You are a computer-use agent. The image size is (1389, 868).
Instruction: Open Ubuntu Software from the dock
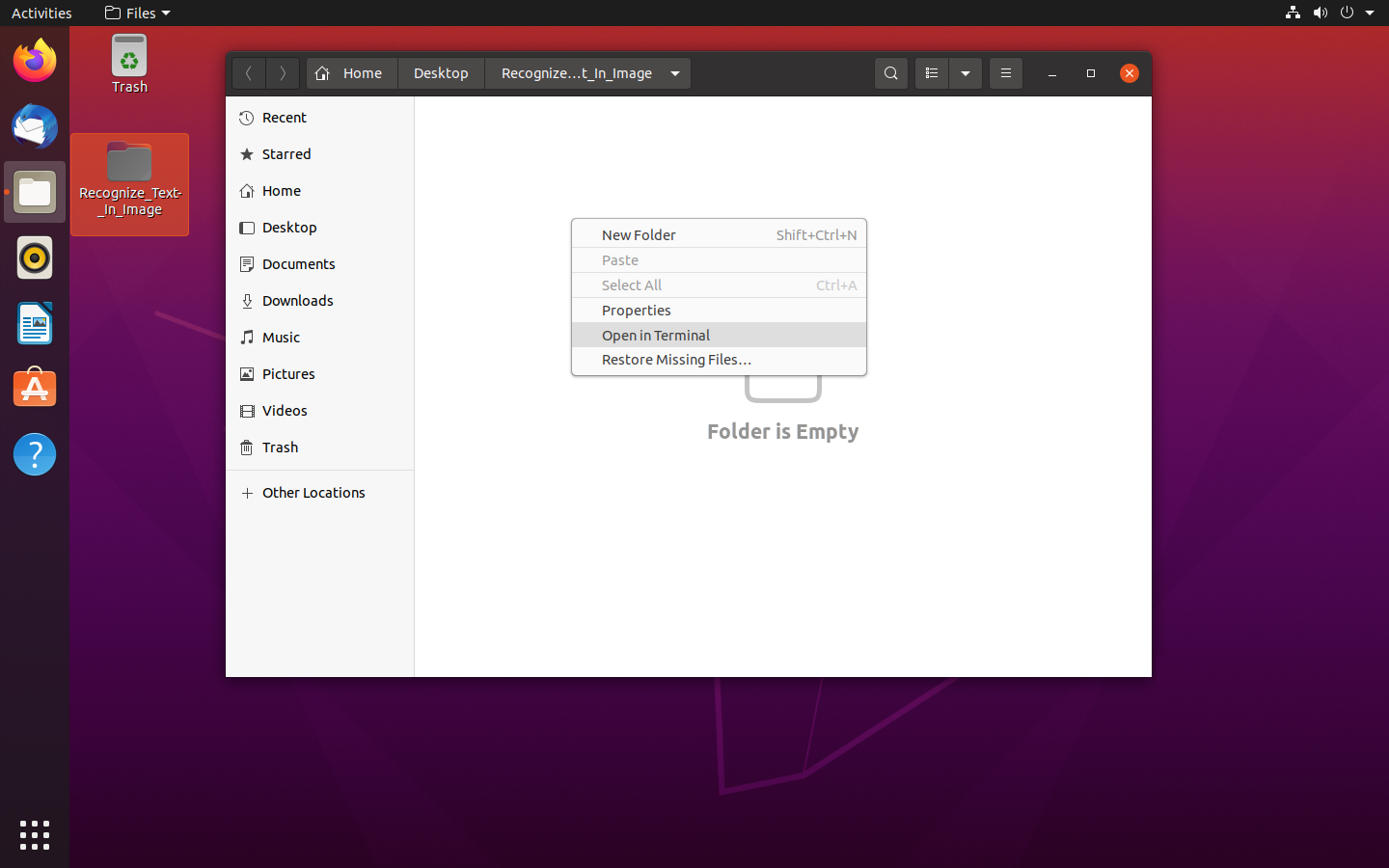click(35, 390)
